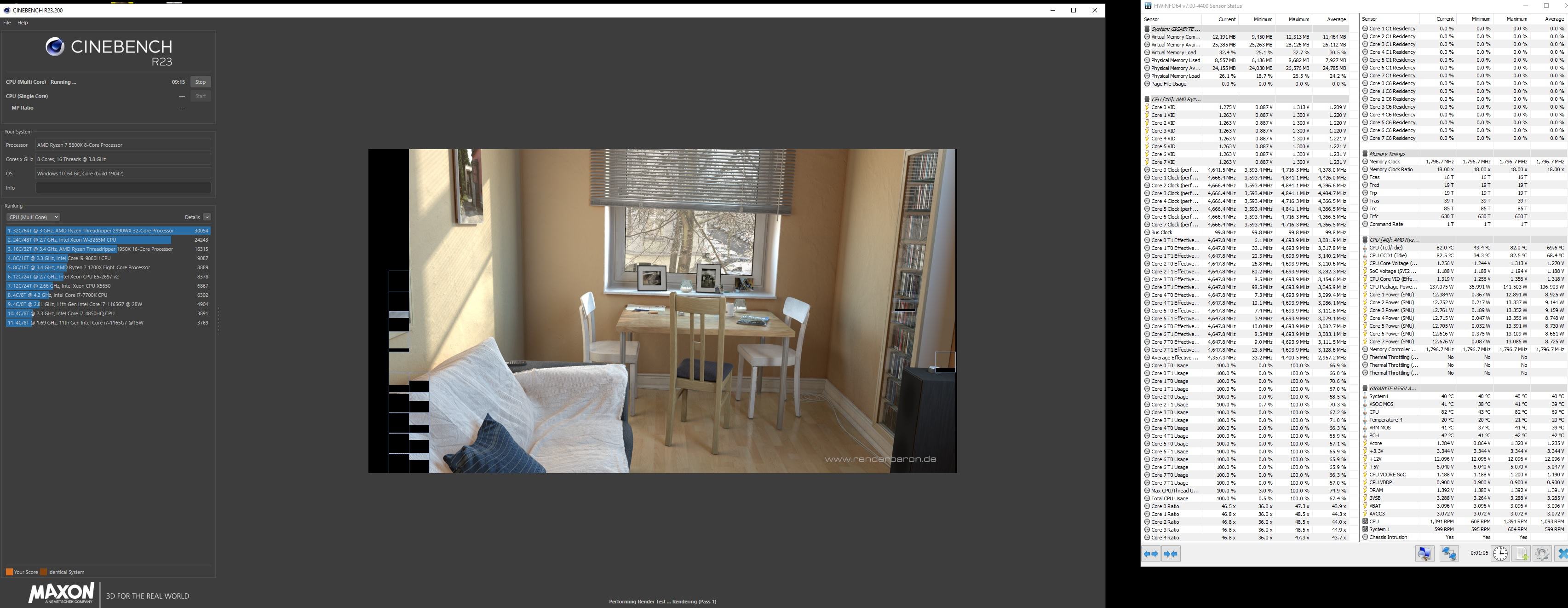
Task: Click the greyed Start button for CPU Single Core
Action: pyautogui.click(x=200, y=96)
